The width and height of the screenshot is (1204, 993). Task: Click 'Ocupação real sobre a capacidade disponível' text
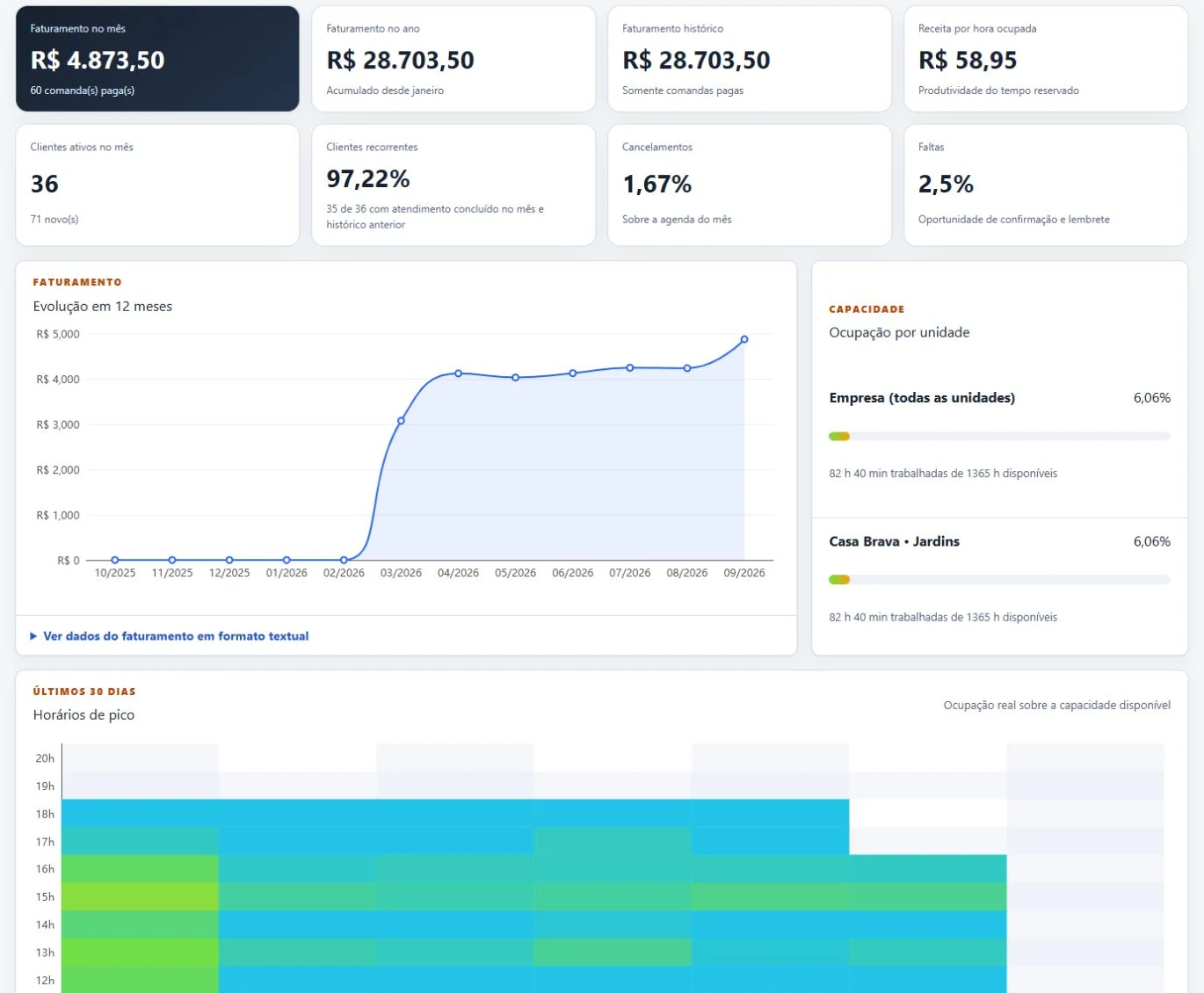[x=1056, y=706]
